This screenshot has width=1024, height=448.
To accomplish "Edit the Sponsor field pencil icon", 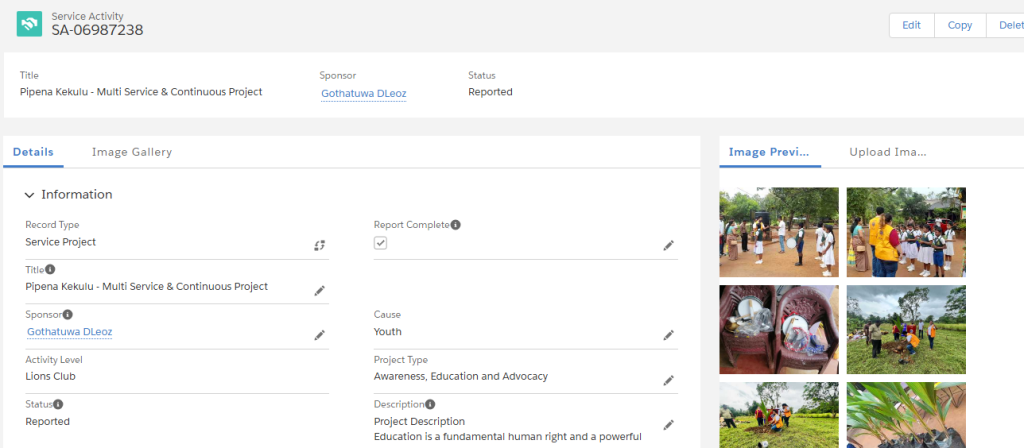I will point(319,335).
